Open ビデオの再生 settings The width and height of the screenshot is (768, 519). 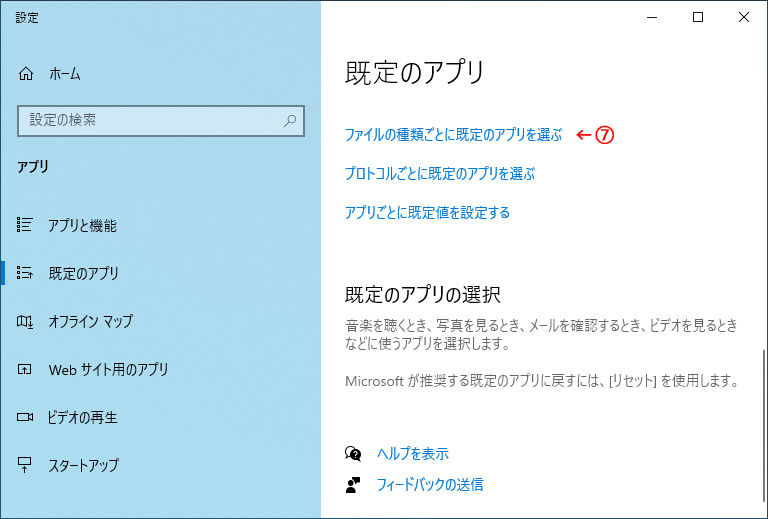[x=82, y=417]
